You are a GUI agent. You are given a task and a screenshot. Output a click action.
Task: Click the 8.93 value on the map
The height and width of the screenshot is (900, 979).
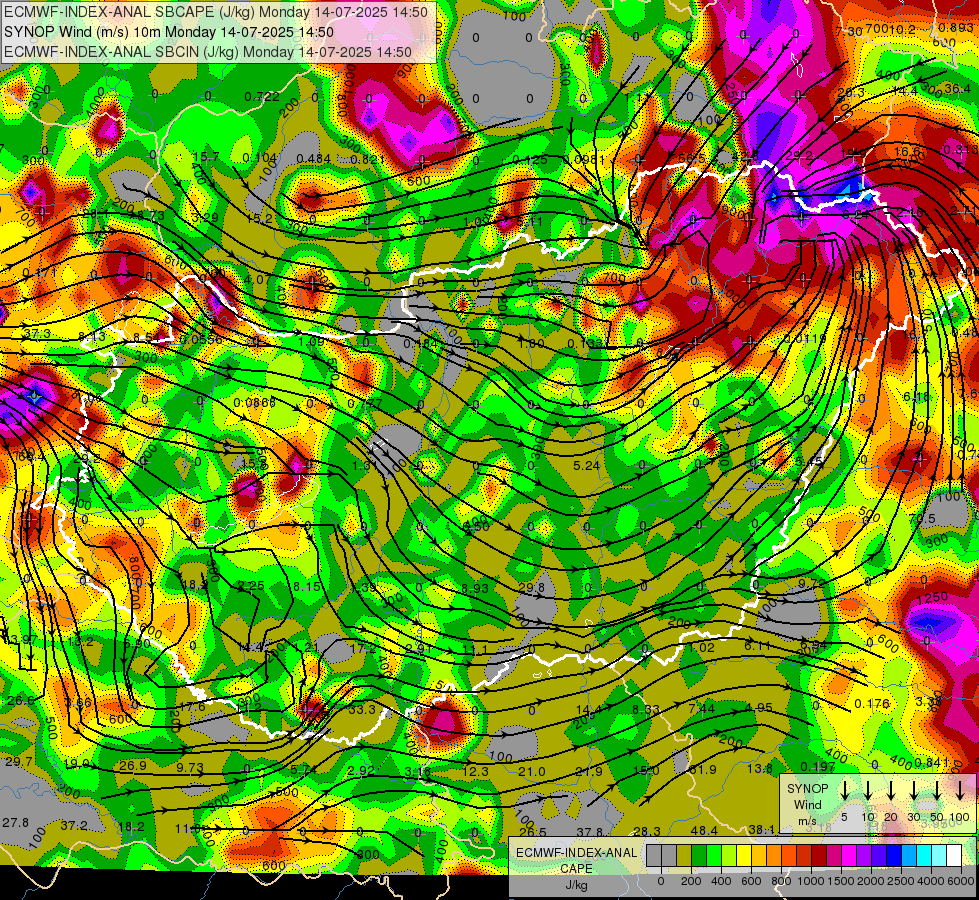[x=475, y=588]
